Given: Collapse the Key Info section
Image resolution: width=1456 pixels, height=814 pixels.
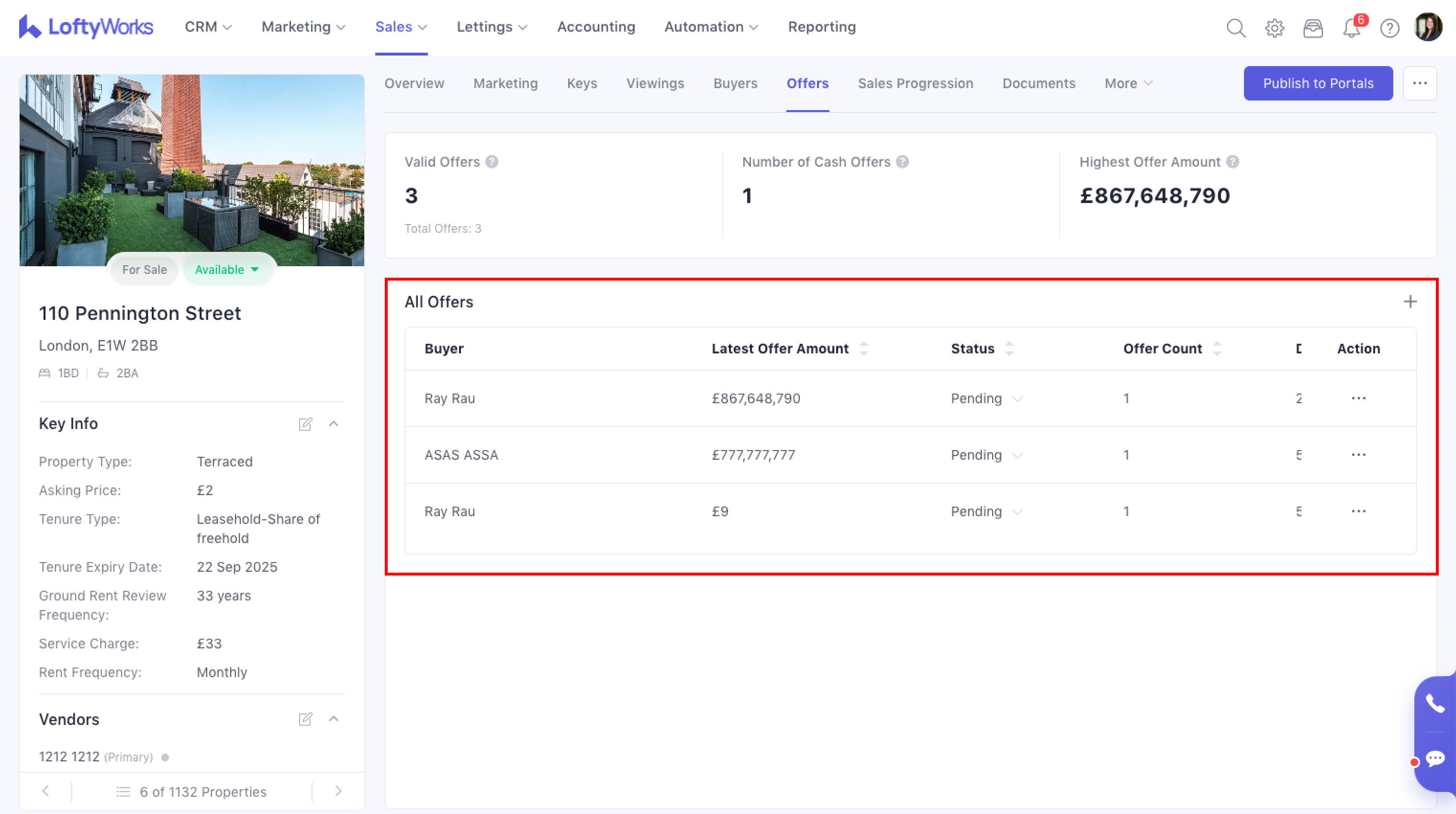Looking at the screenshot, I should (334, 424).
